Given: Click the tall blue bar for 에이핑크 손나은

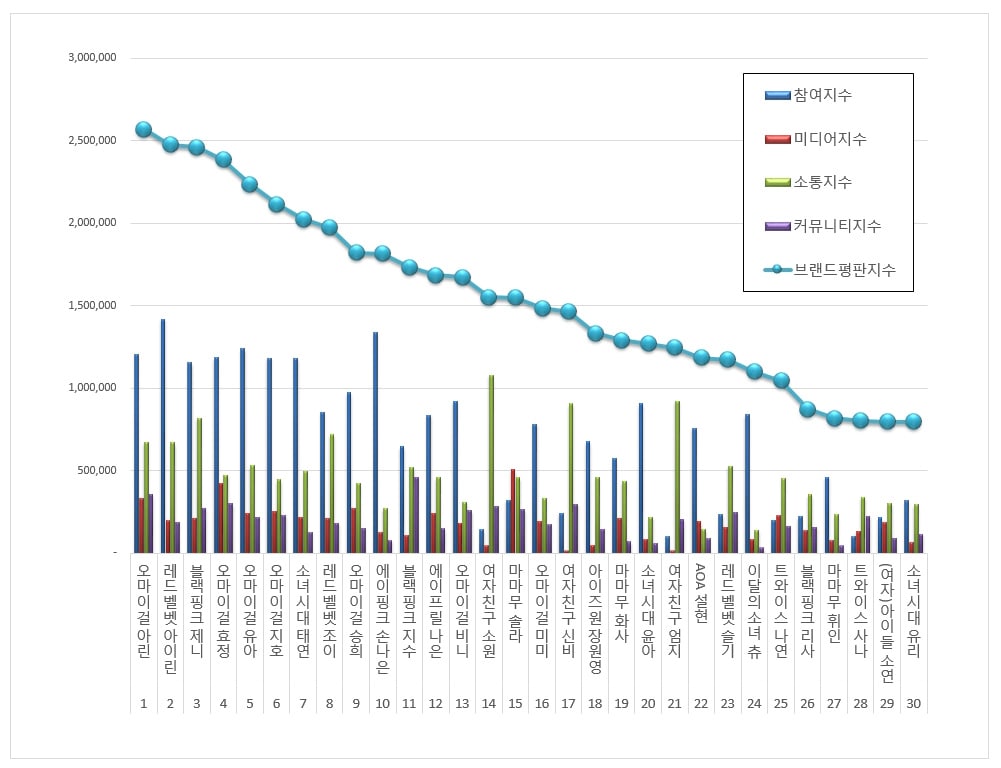Looking at the screenshot, I should click(375, 442).
